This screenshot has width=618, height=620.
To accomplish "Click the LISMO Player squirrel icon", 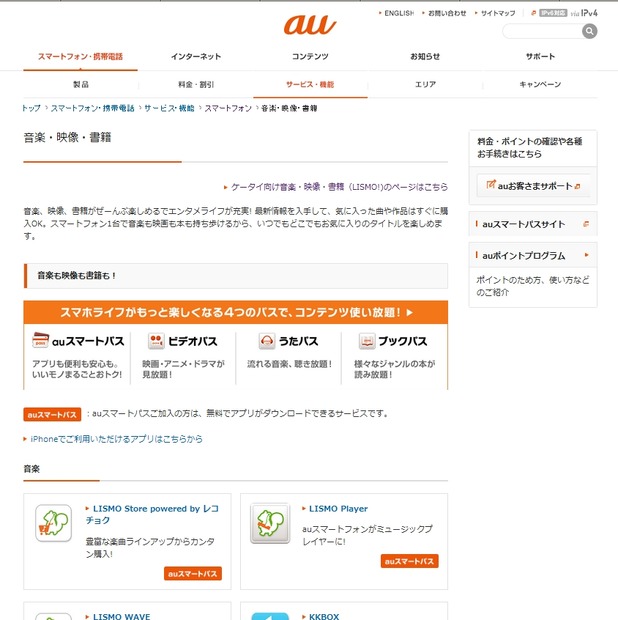I will tap(270, 523).
